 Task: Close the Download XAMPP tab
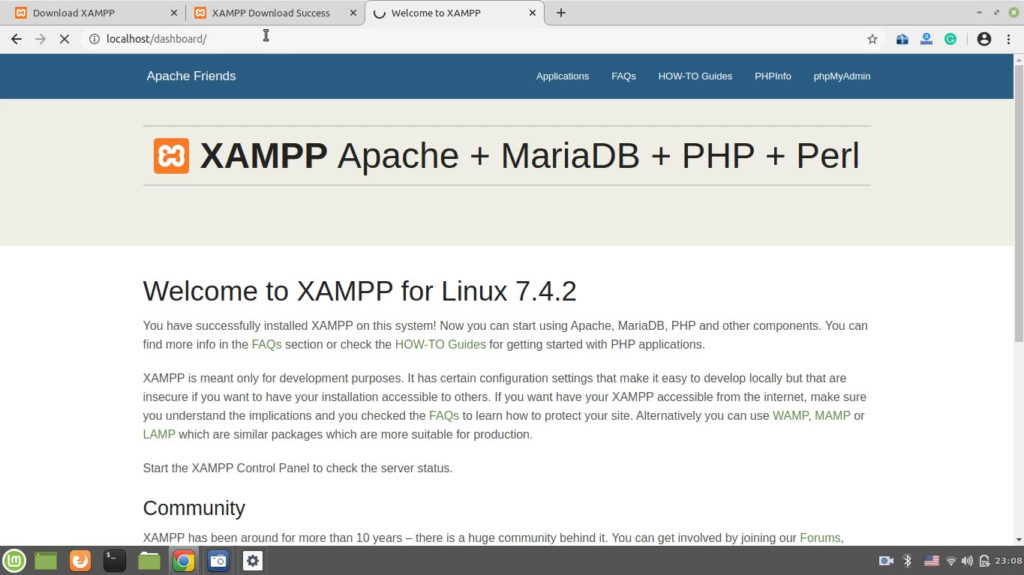tap(174, 12)
